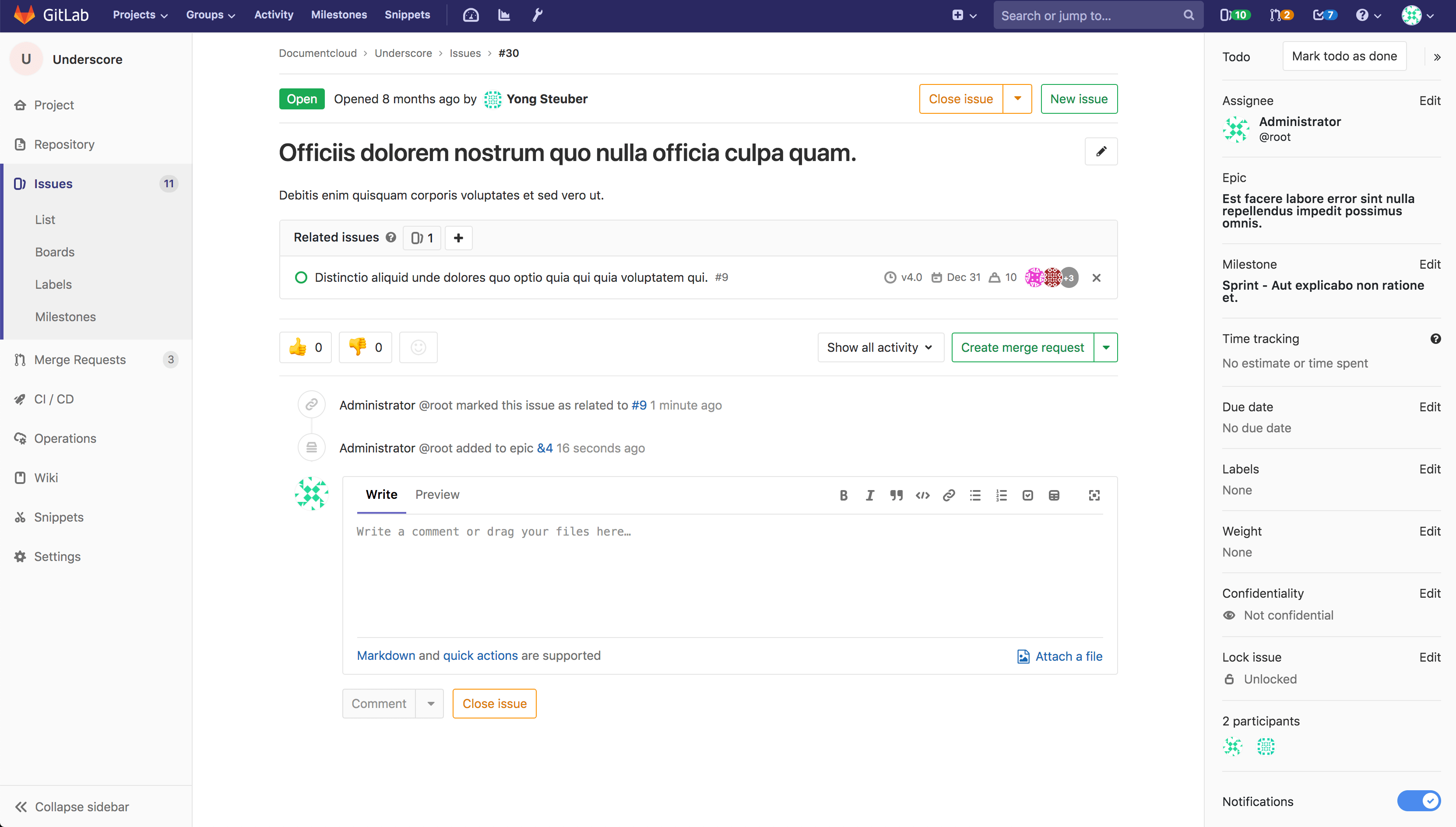1456x827 pixels.
Task: Give a thumbs up reaction
Action: pos(306,347)
